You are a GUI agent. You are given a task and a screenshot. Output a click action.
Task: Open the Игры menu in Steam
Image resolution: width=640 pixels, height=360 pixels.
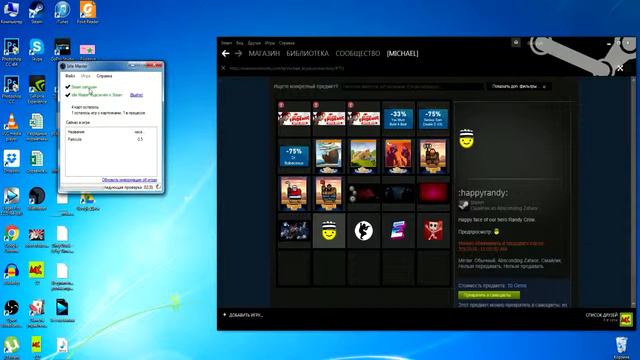click(270, 43)
